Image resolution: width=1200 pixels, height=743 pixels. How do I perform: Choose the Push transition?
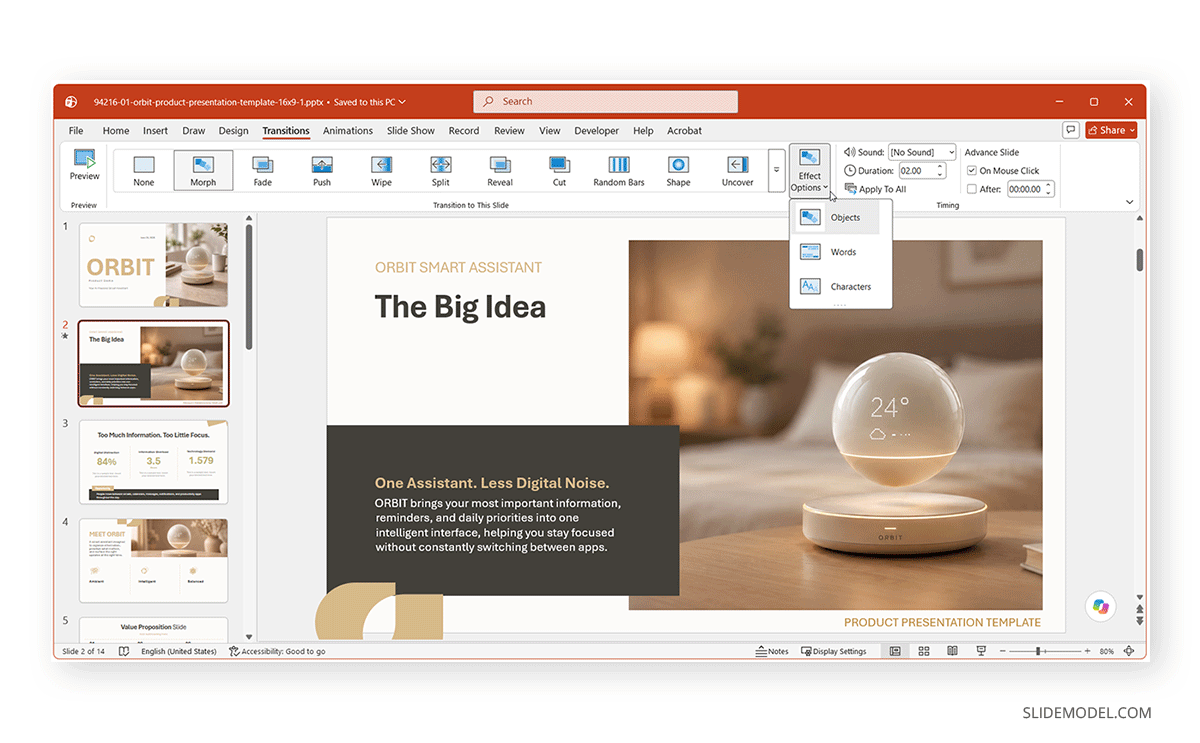(x=321, y=170)
